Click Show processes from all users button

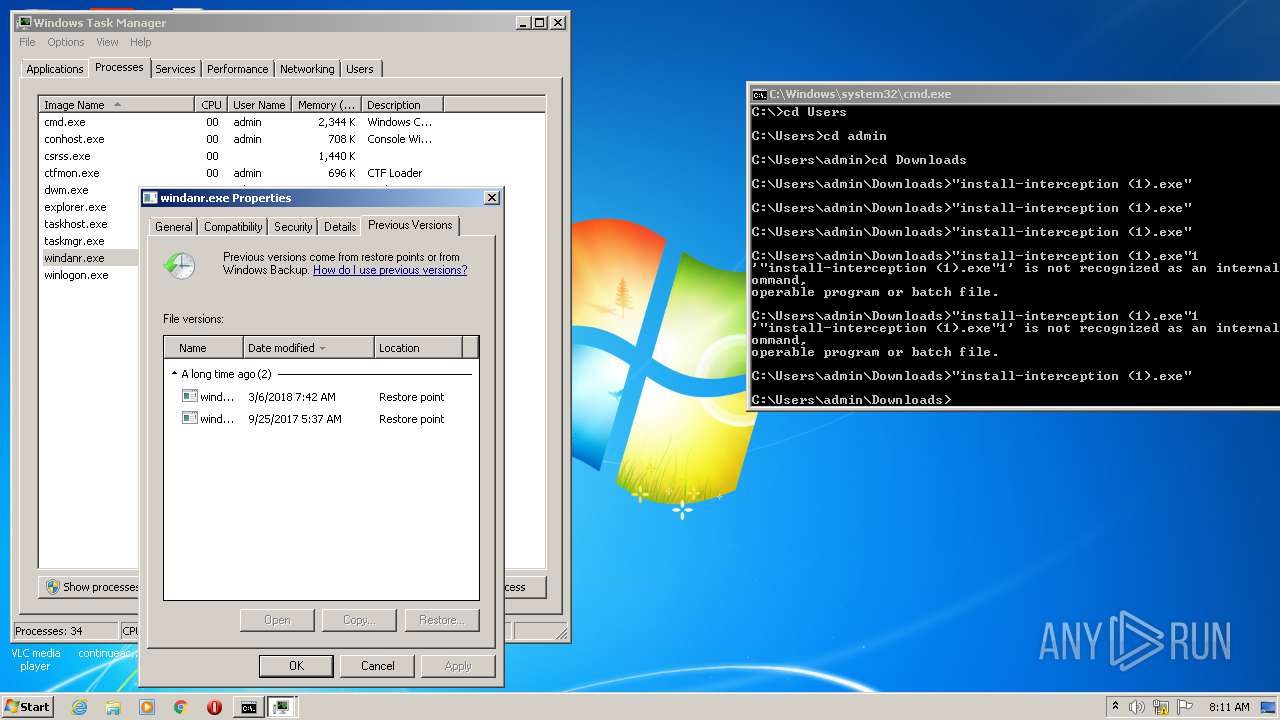(90, 587)
